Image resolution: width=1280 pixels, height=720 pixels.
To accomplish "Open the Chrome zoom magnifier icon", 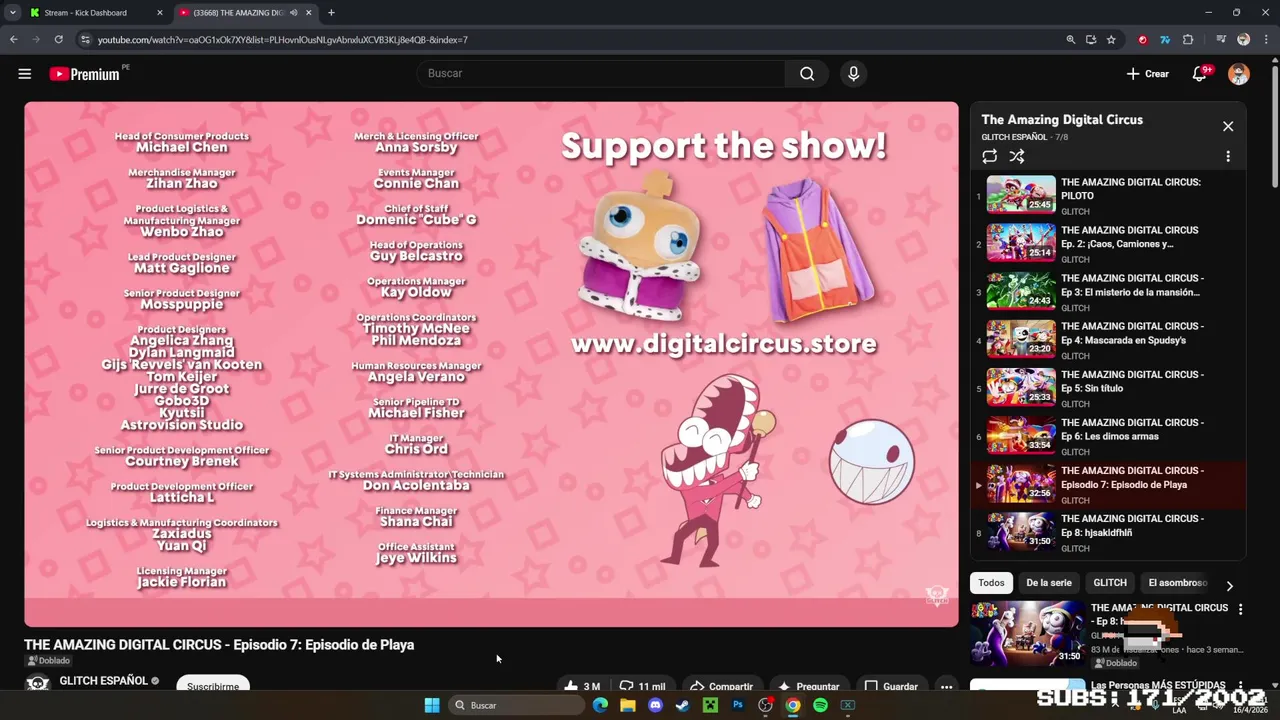I will (1071, 40).
